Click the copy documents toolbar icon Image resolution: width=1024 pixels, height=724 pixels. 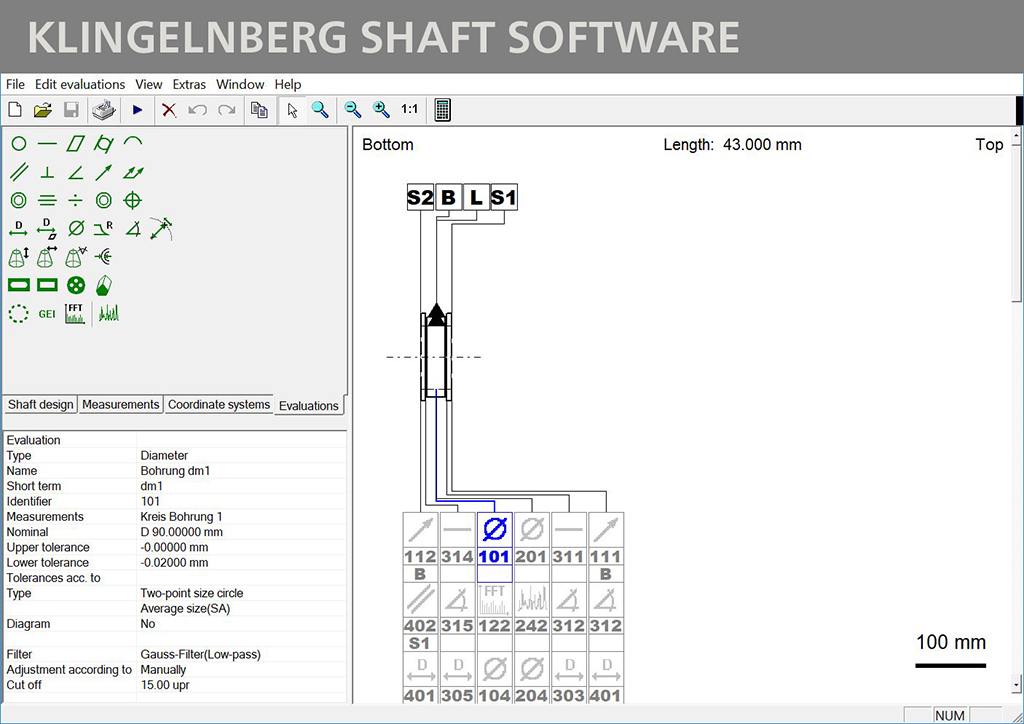pos(259,110)
